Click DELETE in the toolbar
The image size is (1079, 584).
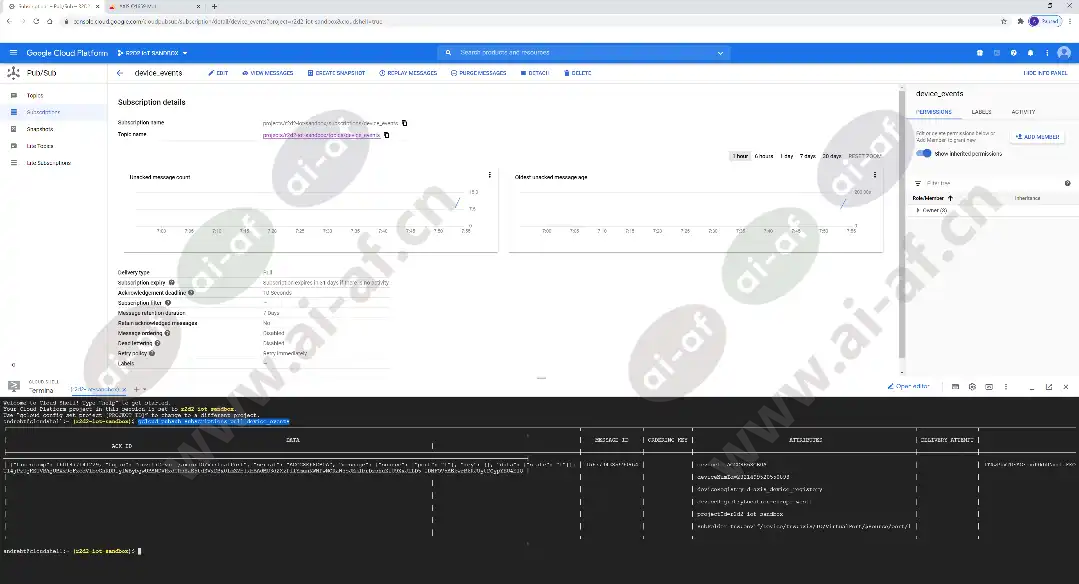pos(577,73)
